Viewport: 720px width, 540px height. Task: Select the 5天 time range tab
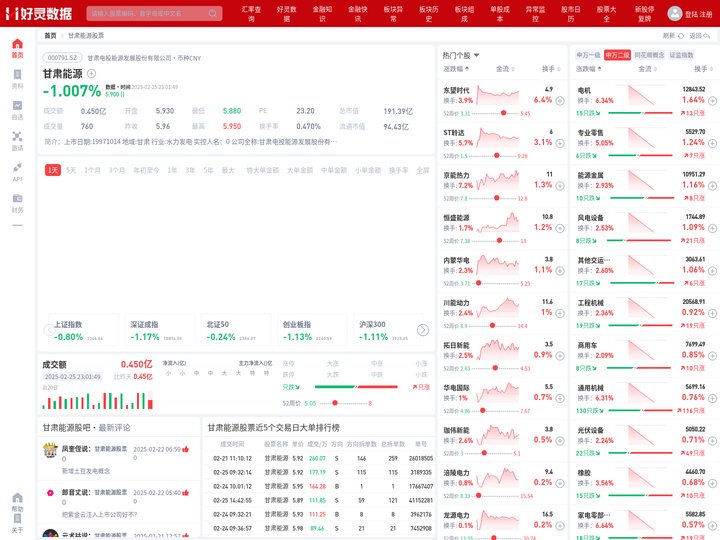point(71,170)
